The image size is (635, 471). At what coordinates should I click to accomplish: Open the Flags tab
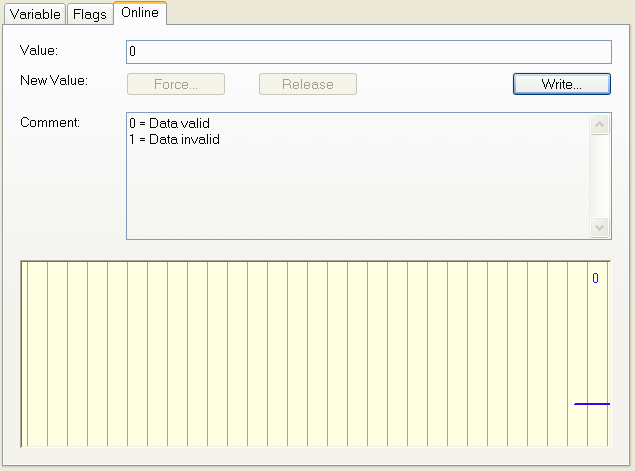[90, 14]
